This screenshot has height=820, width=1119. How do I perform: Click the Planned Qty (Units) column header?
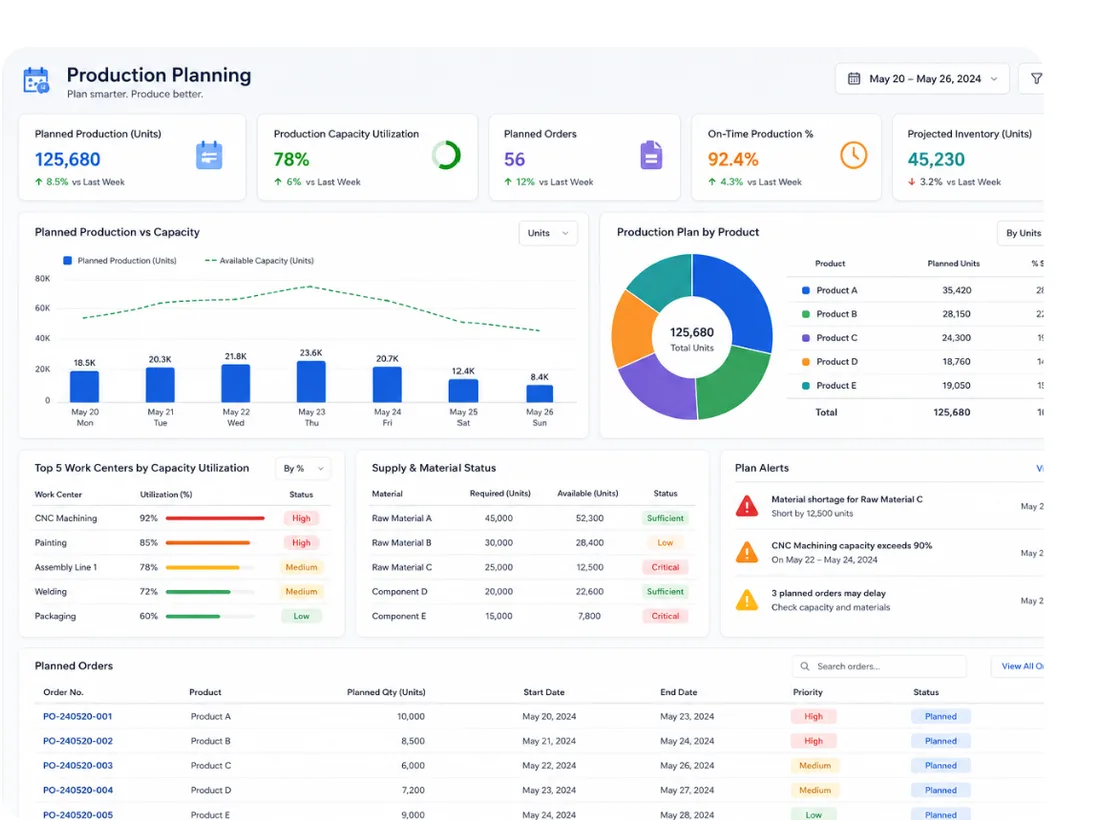[386, 692]
